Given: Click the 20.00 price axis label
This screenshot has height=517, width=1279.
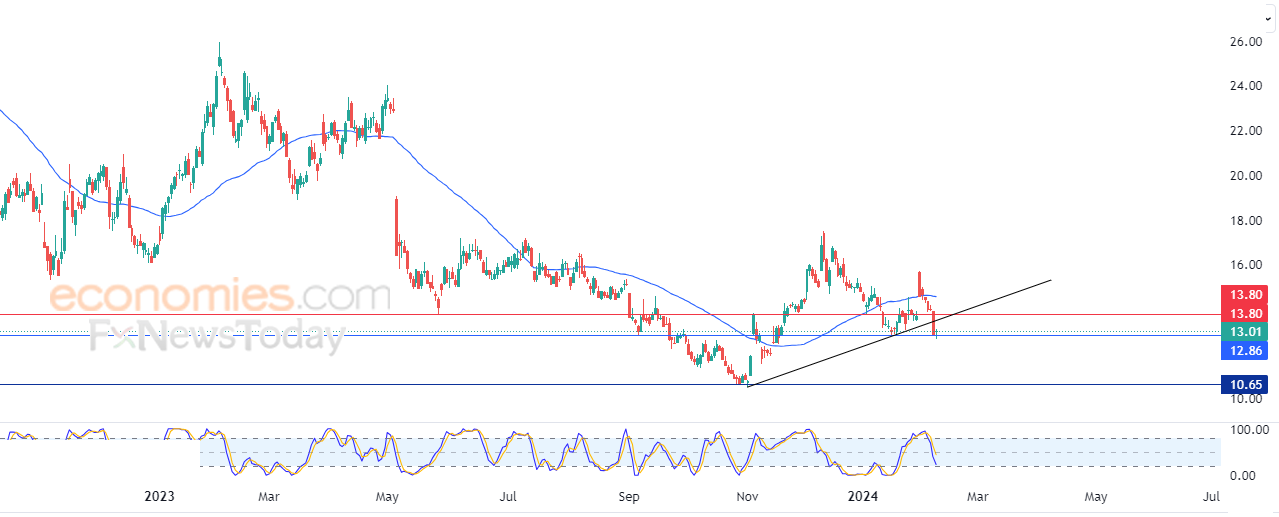Looking at the screenshot, I should (1246, 176).
